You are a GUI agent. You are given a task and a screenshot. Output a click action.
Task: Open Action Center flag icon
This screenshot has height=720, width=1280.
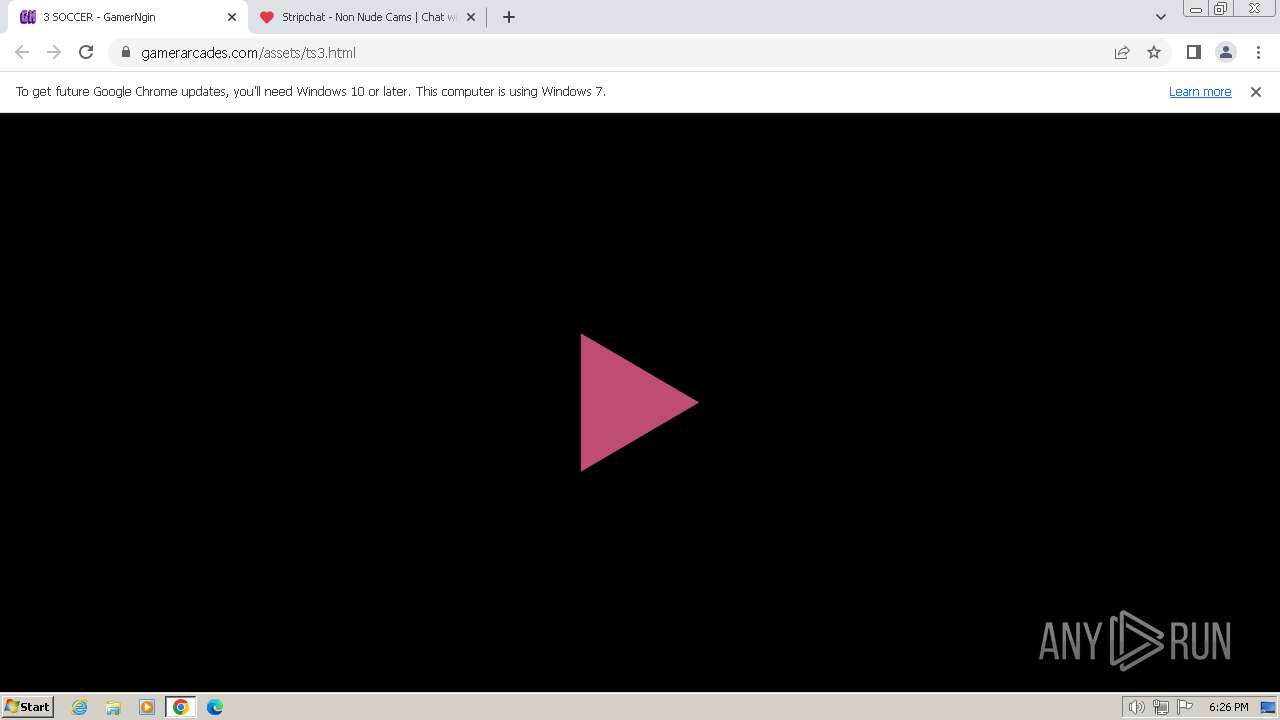coord(1185,707)
